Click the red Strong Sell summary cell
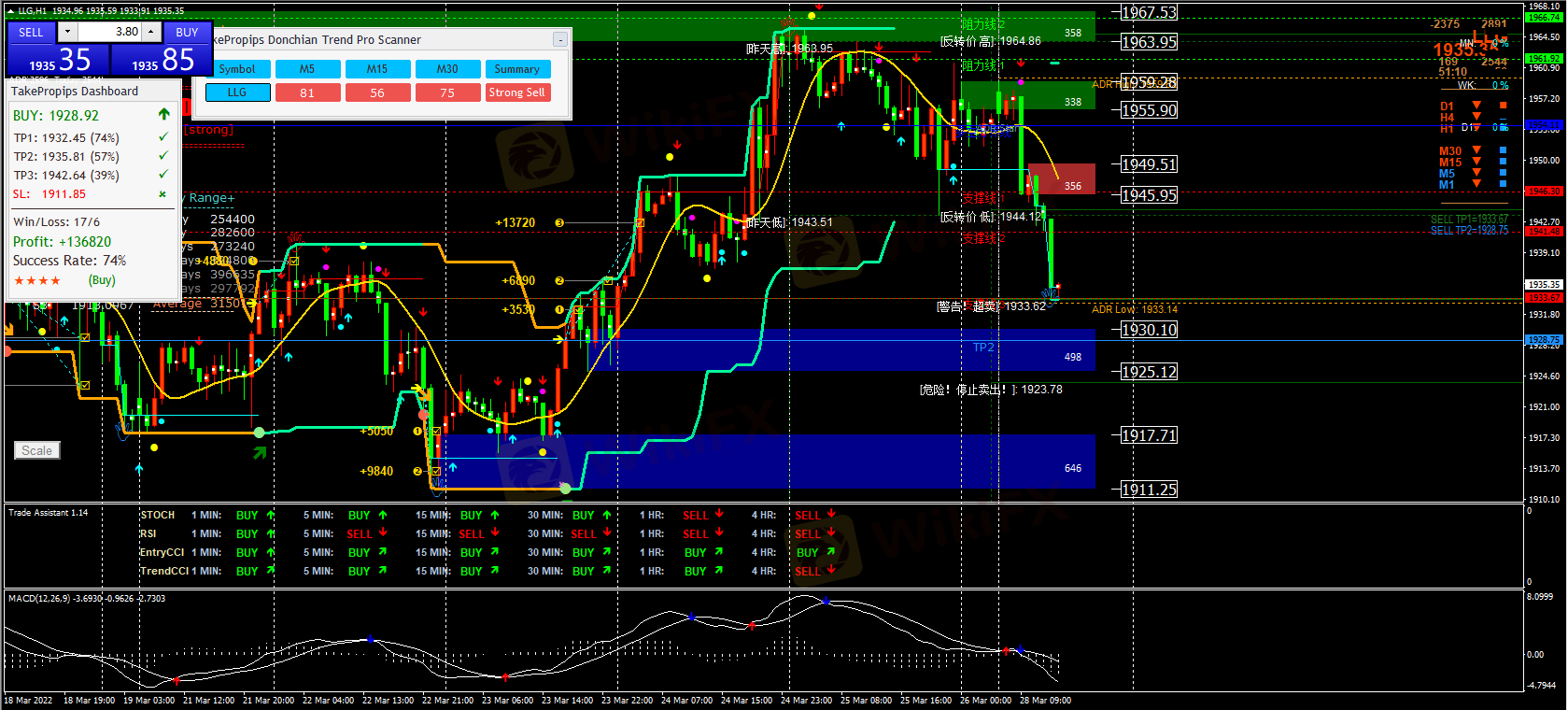 click(x=516, y=92)
